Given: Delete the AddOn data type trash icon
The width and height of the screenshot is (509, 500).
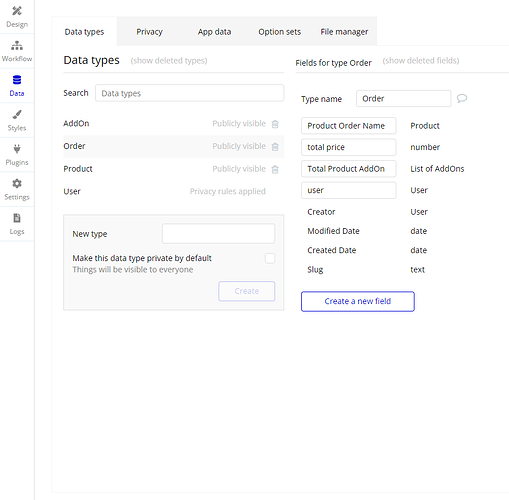Looking at the screenshot, I should [275, 124].
